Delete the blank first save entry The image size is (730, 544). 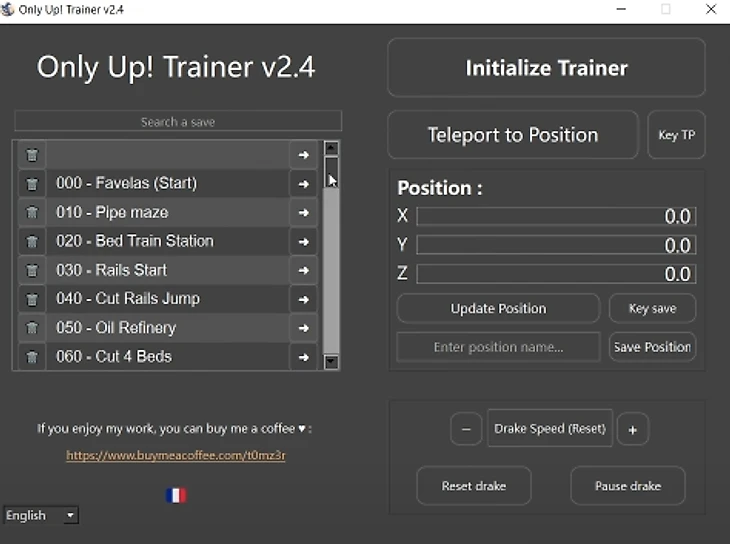[x=32, y=155]
